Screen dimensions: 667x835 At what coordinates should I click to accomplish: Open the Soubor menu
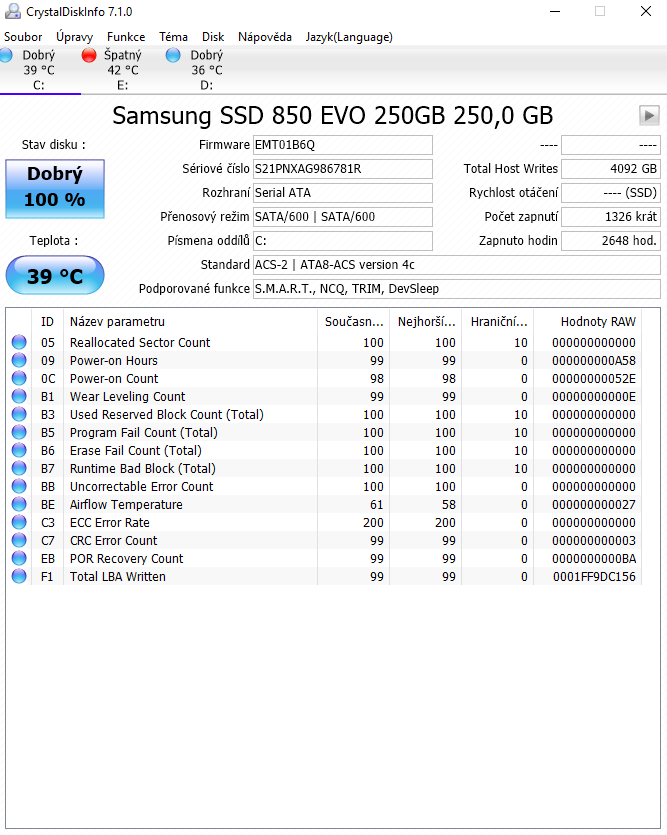click(23, 37)
